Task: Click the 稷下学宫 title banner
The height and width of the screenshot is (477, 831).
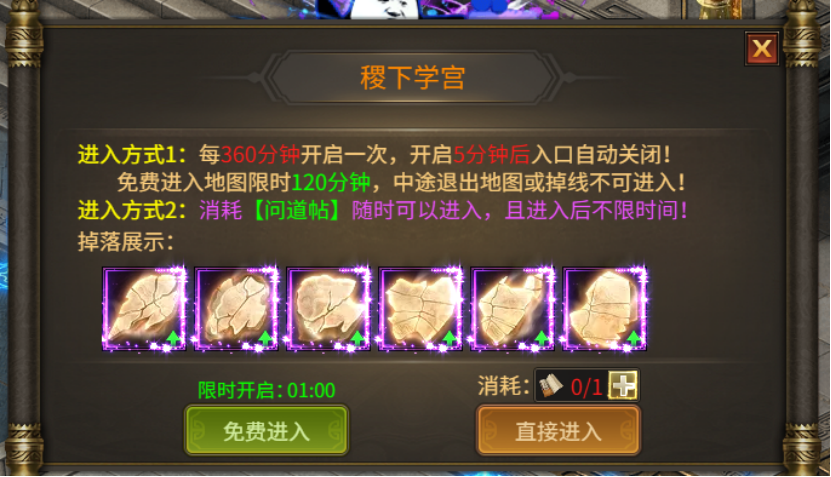Action: tap(413, 78)
